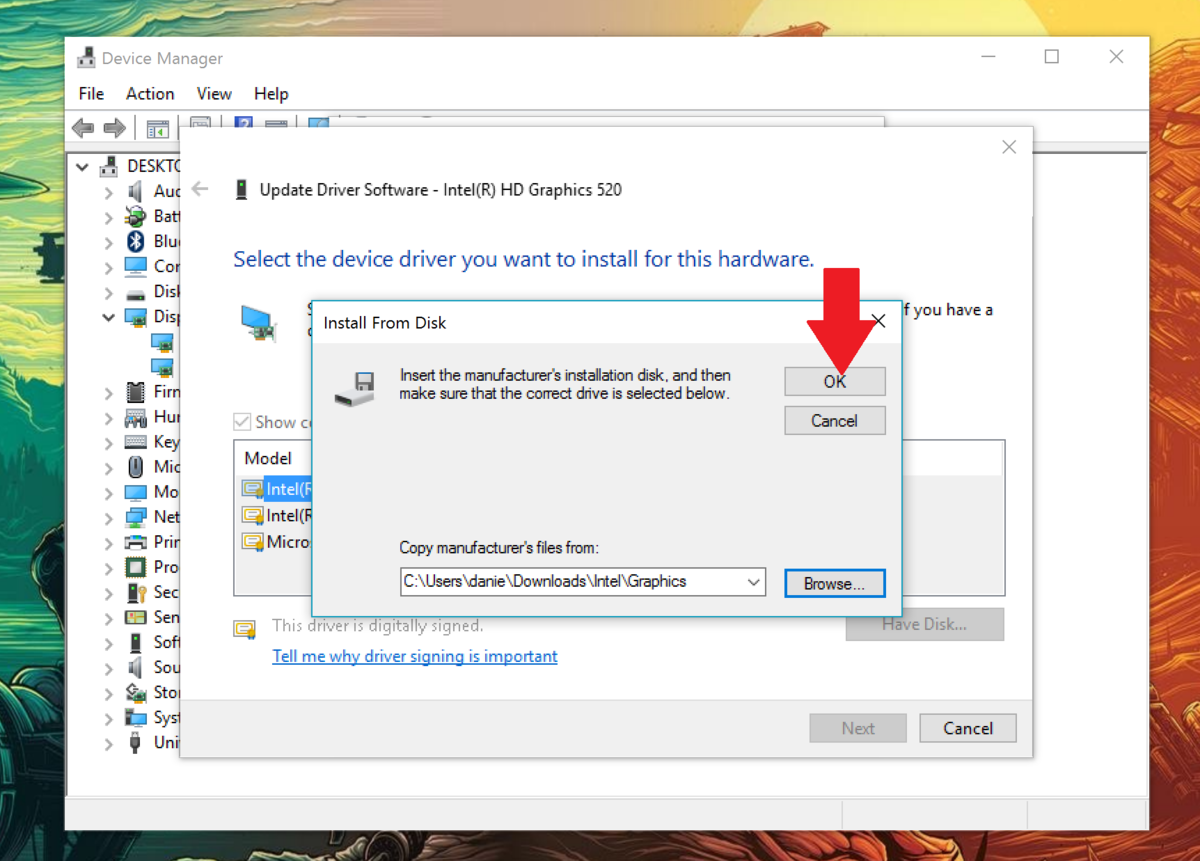This screenshot has height=861, width=1200.
Task: Expand the Batteries tree node
Action: point(109,216)
